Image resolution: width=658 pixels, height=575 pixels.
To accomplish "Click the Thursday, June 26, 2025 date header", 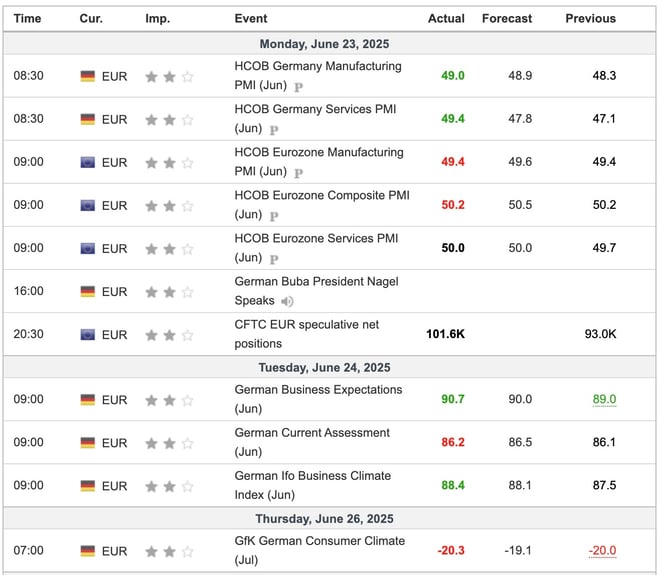I will tap(324, 519).
